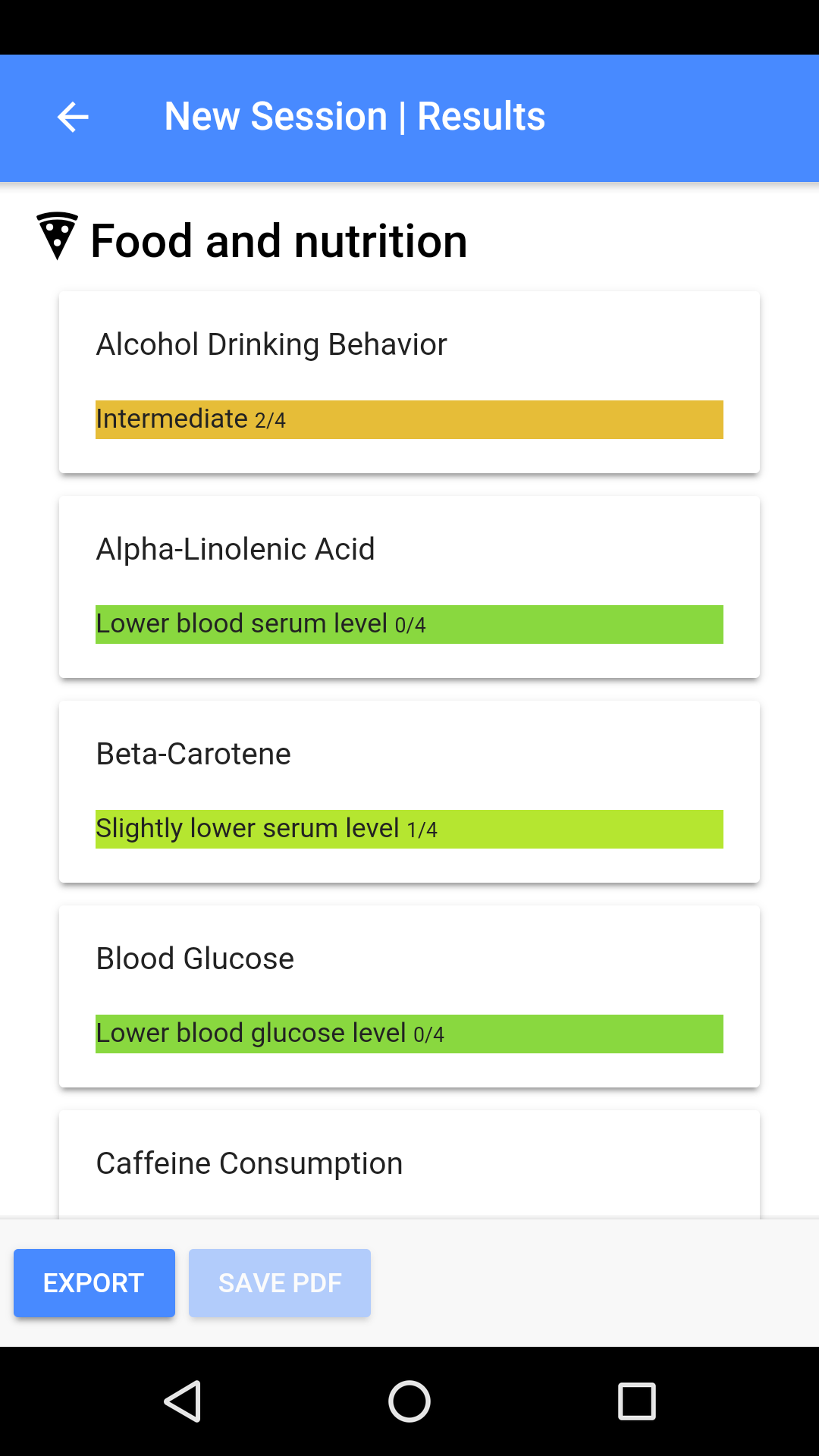Tap the Slightly lower serum level bar

click(x=409, y=829)
